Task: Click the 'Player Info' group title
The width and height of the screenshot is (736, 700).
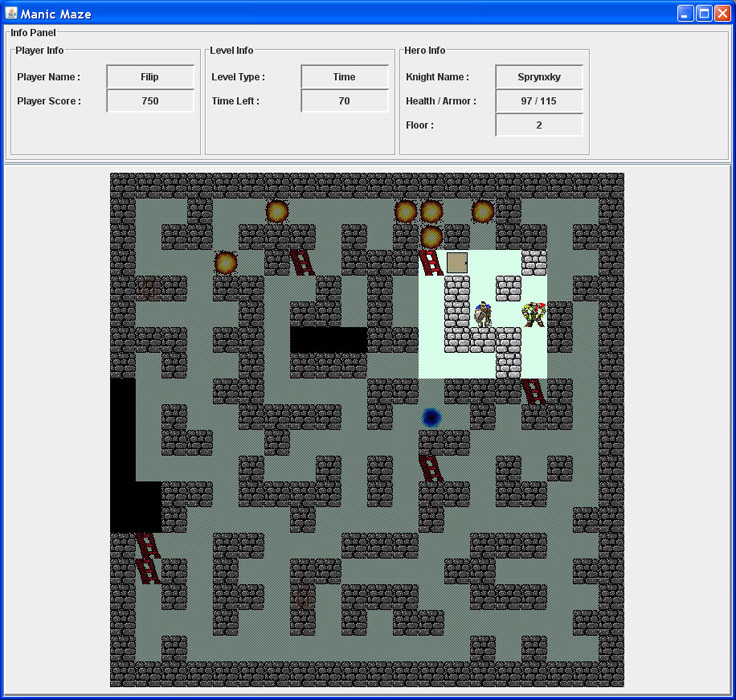Action: coord(39,50)
